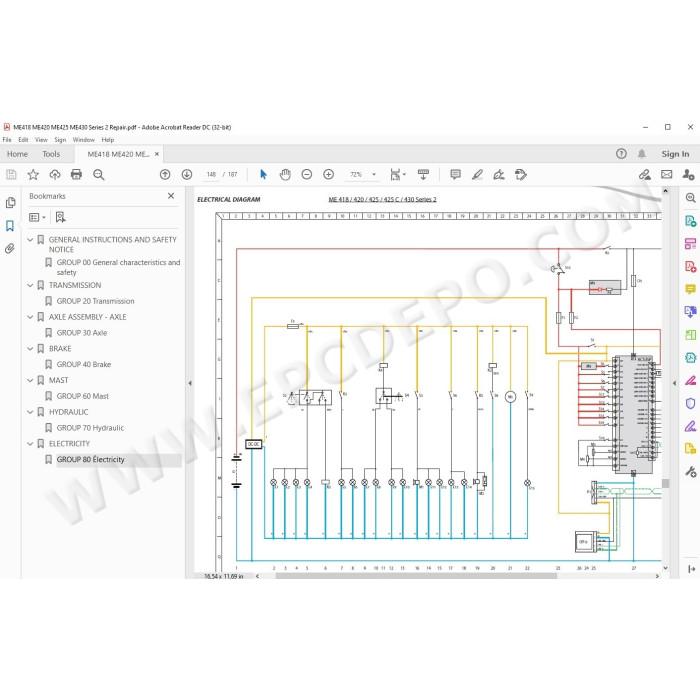
Task: Open GROUP 00 General characteristics bookmark
Action: pos(118,267)
